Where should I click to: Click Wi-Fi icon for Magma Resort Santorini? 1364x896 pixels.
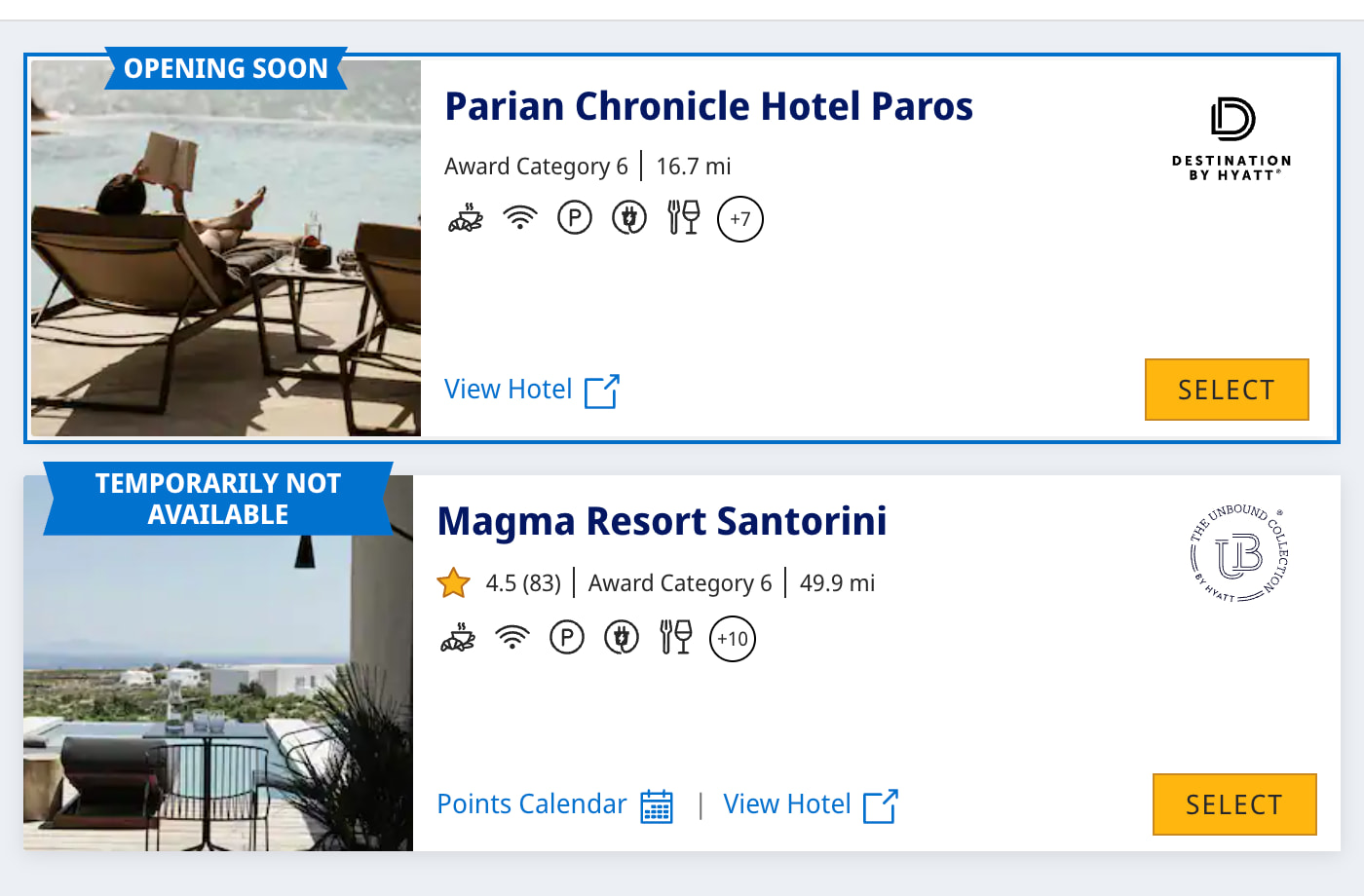[x=512, y=638]
